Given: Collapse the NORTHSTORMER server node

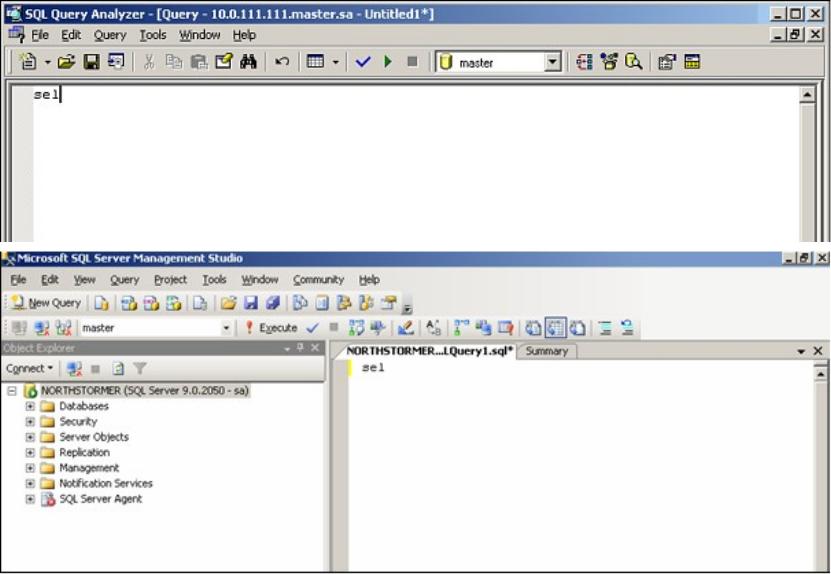Looking at the screenshot, I should coord(12,391).
